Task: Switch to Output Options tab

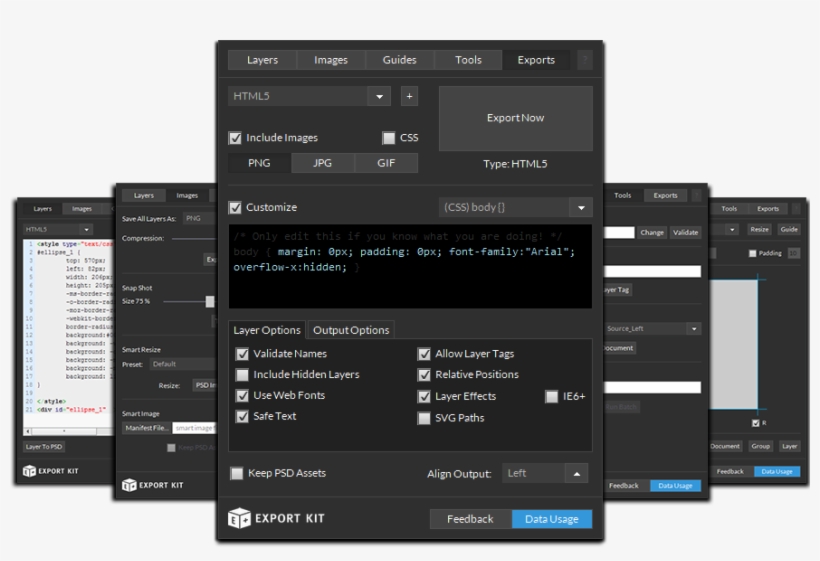Action: point(351,330)
